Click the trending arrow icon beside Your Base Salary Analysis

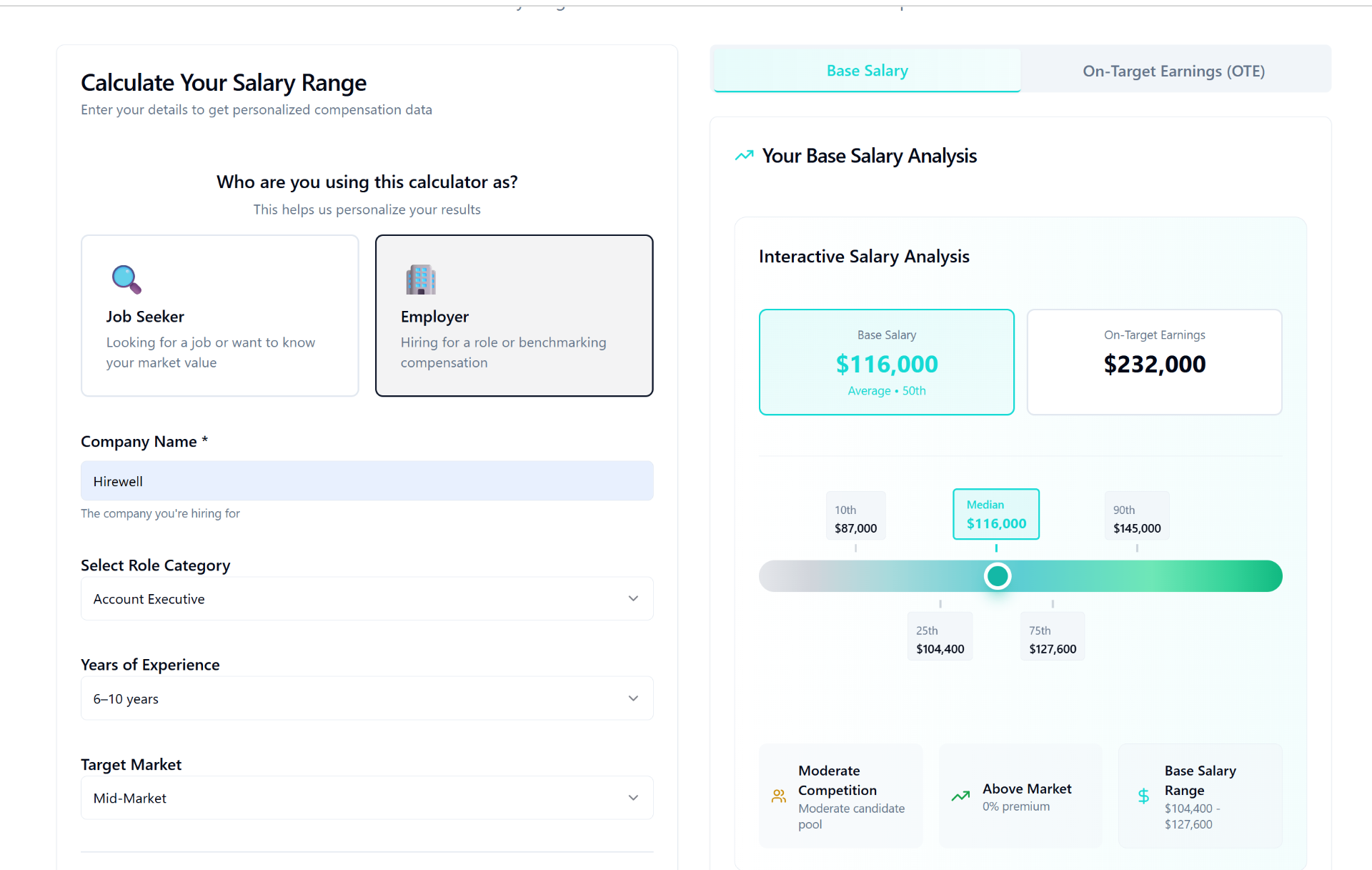coord(744,155)
